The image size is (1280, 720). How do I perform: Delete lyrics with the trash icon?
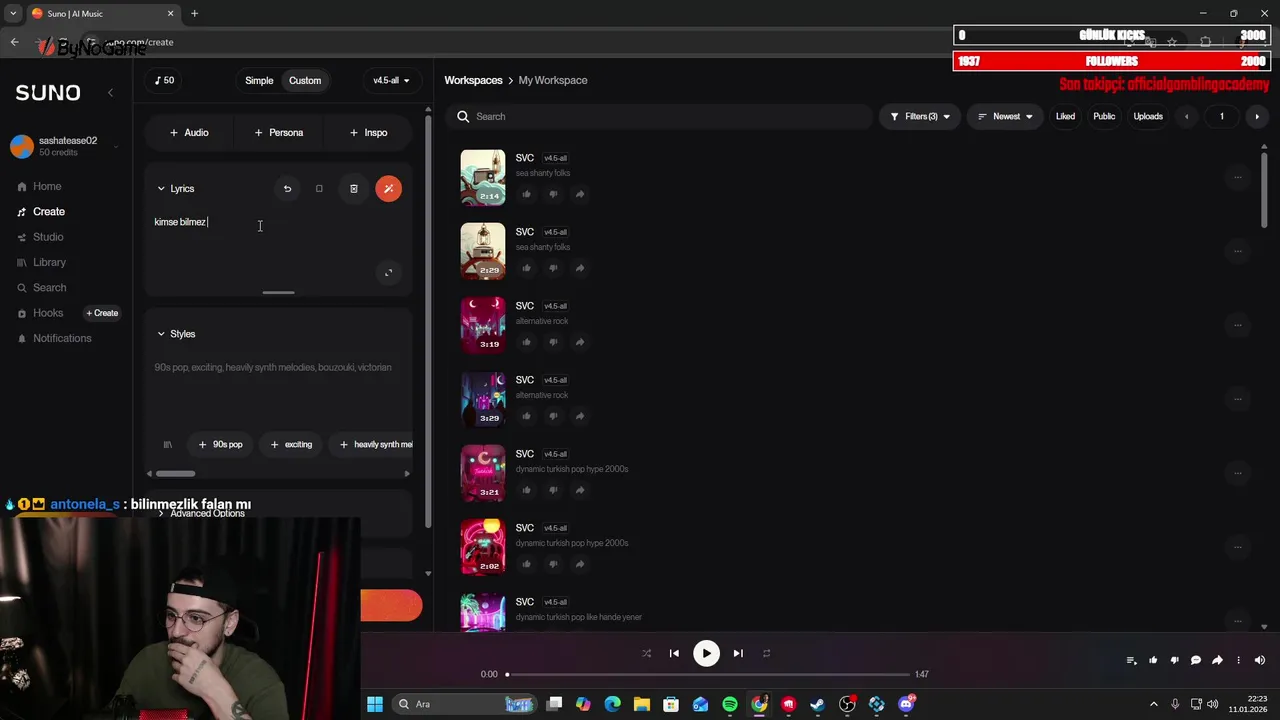pos(353,188)
